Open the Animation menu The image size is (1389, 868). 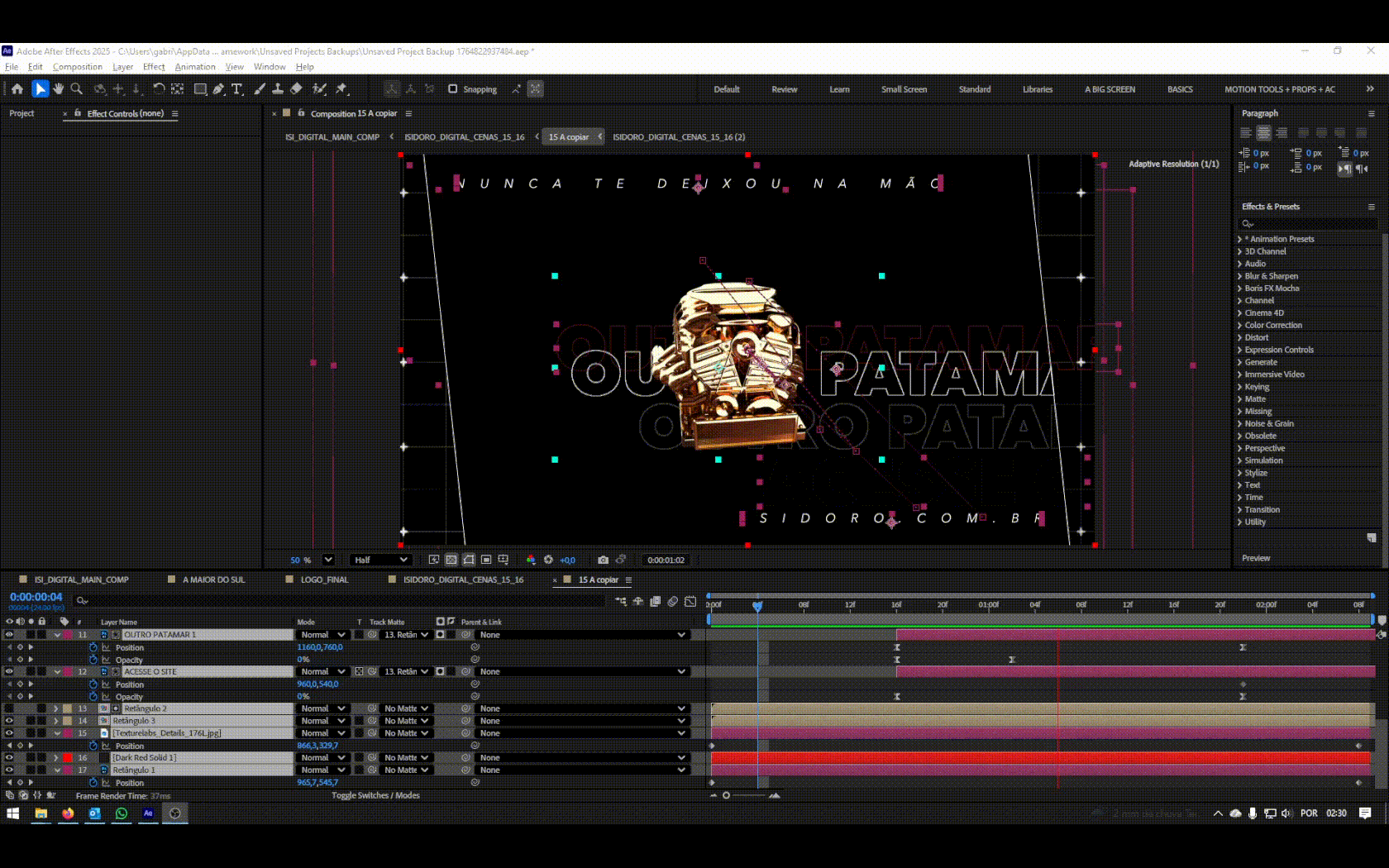point(195,67)
